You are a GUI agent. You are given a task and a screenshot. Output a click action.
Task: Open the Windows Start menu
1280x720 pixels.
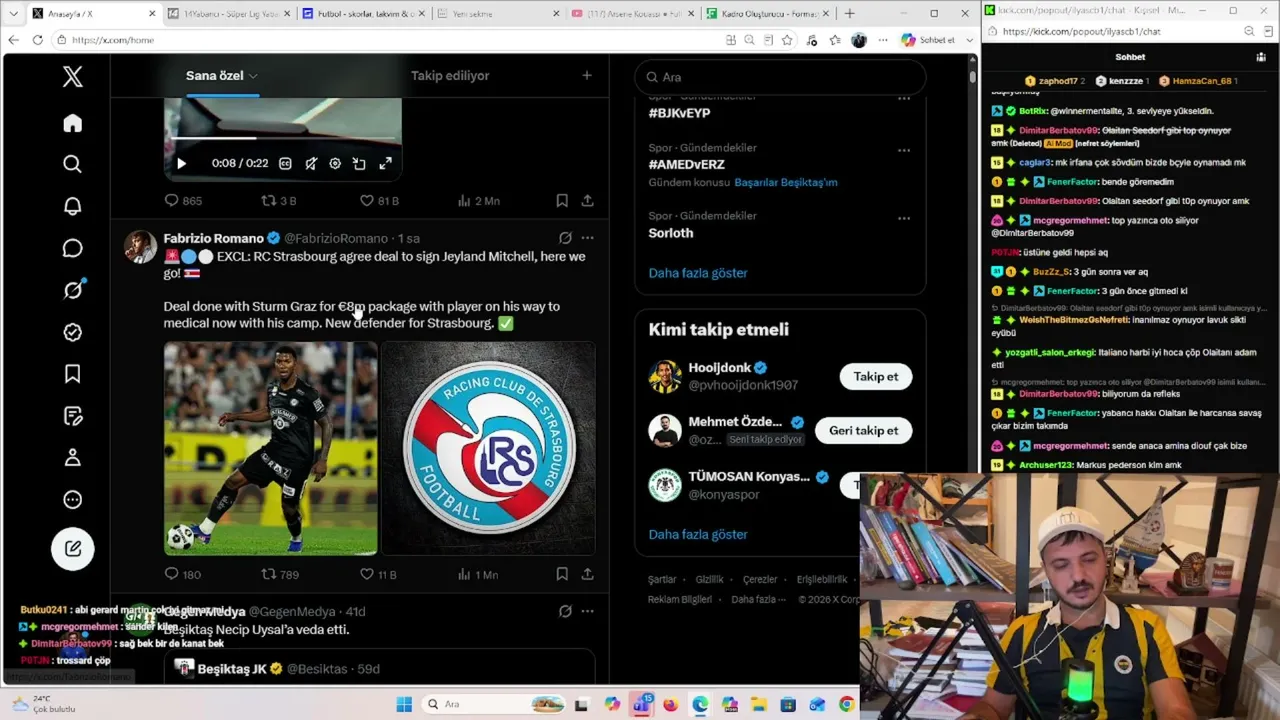point(404,704)
